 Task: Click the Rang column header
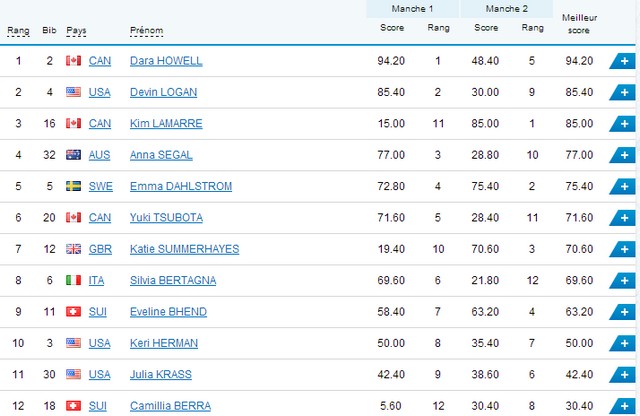tap(18, 31)
